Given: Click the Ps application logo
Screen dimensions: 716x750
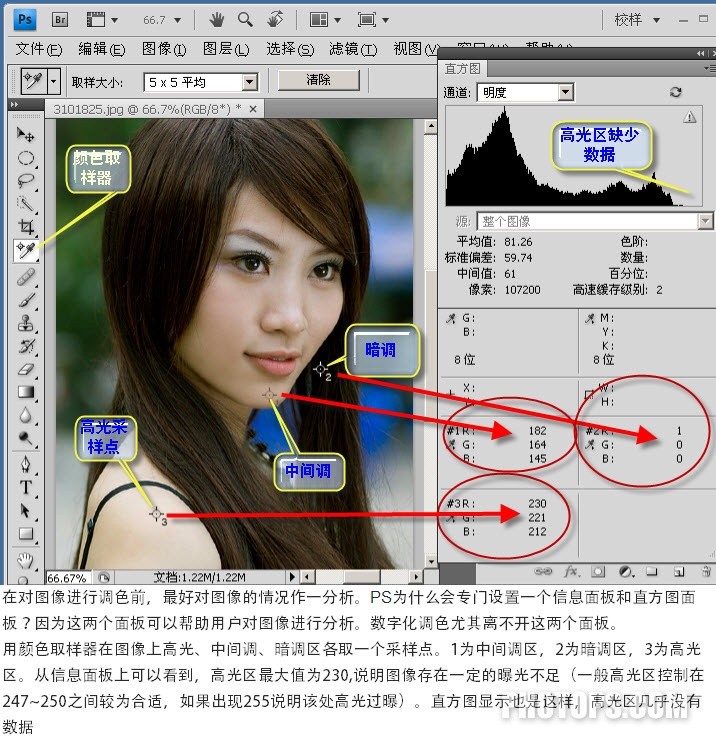Looking at the screenshot, I should (25, 20).
